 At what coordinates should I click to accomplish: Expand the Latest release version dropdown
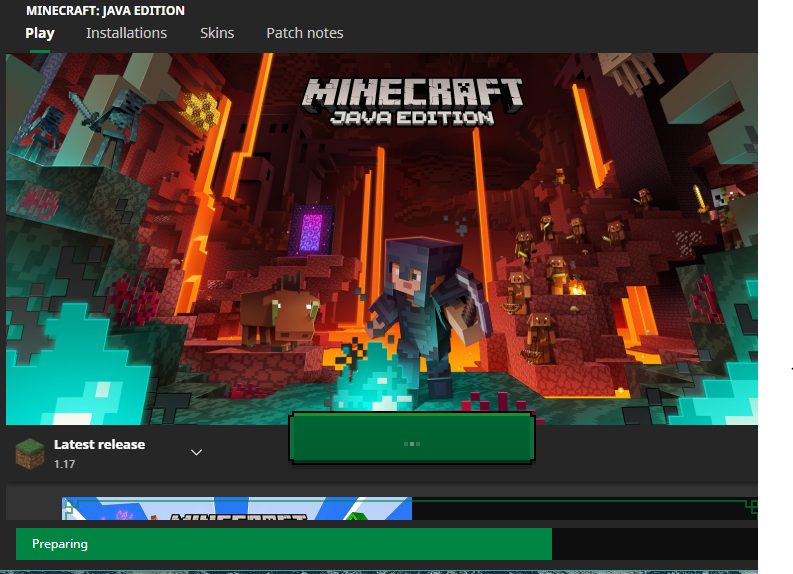197,452
